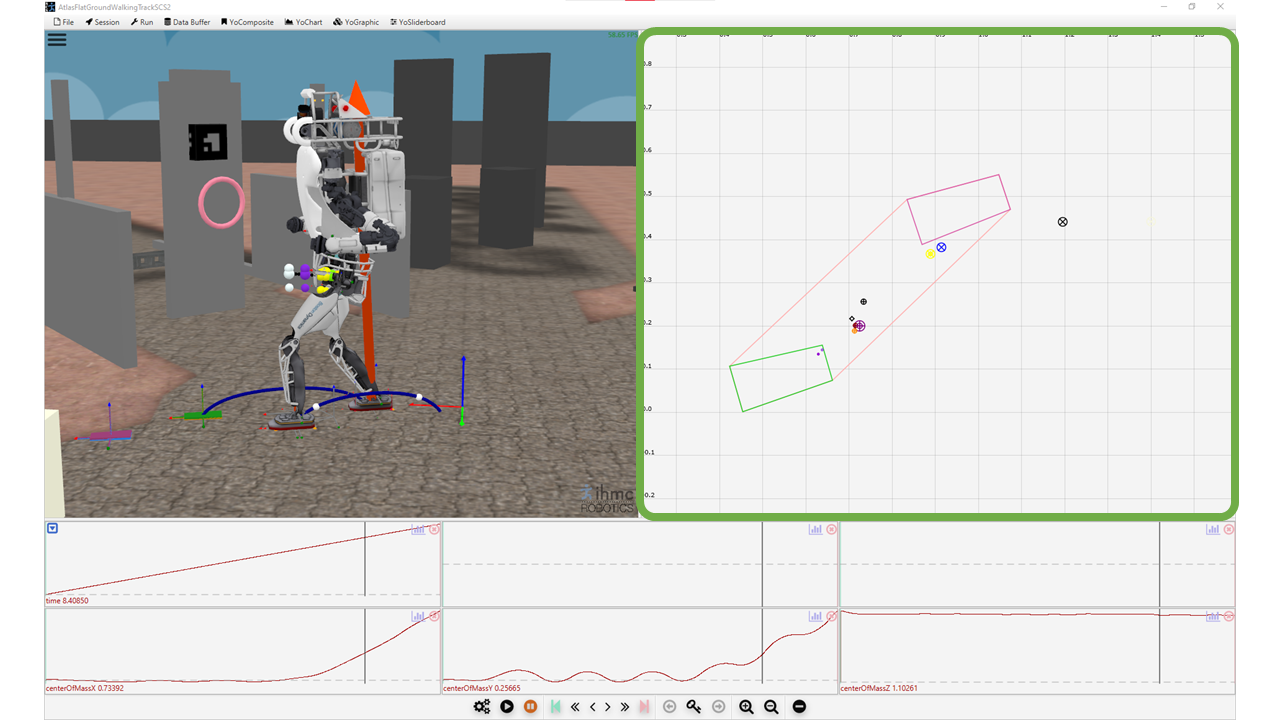The image size is (1280, 720).
Task: Go to previous key frame arrow
Action: pos(670,707)
